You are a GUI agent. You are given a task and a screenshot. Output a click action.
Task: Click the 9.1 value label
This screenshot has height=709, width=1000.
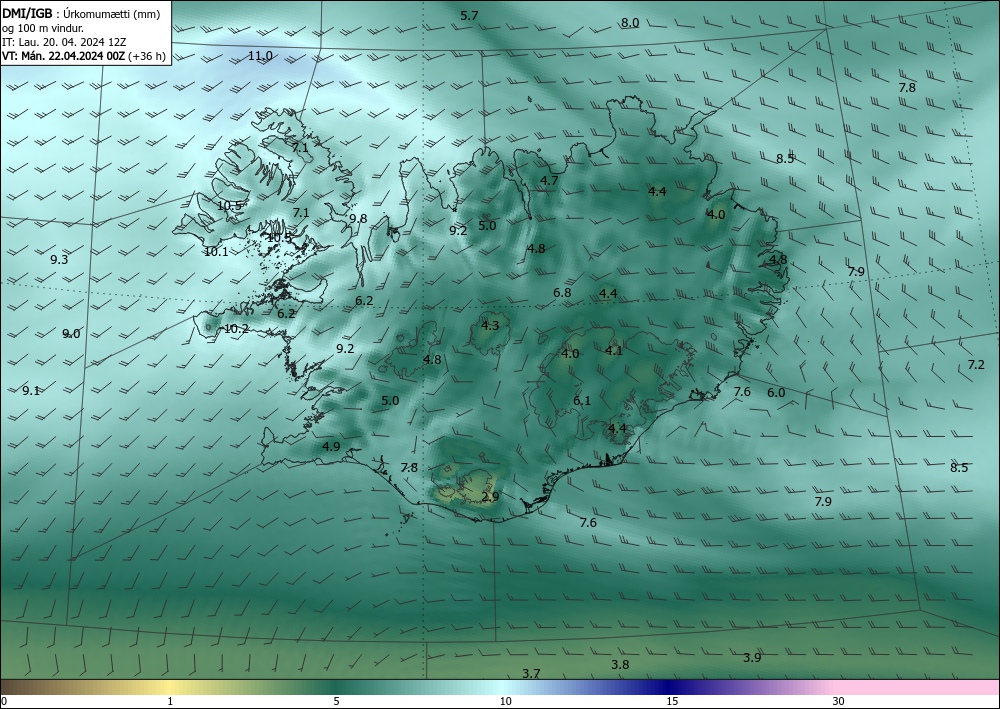click(31, 391)
